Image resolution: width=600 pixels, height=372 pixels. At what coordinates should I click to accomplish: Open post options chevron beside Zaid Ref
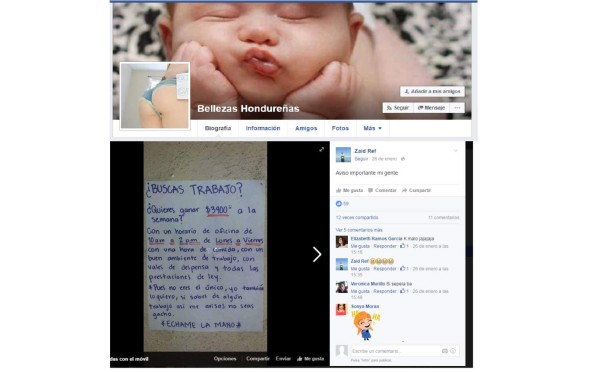pos(455,151)
